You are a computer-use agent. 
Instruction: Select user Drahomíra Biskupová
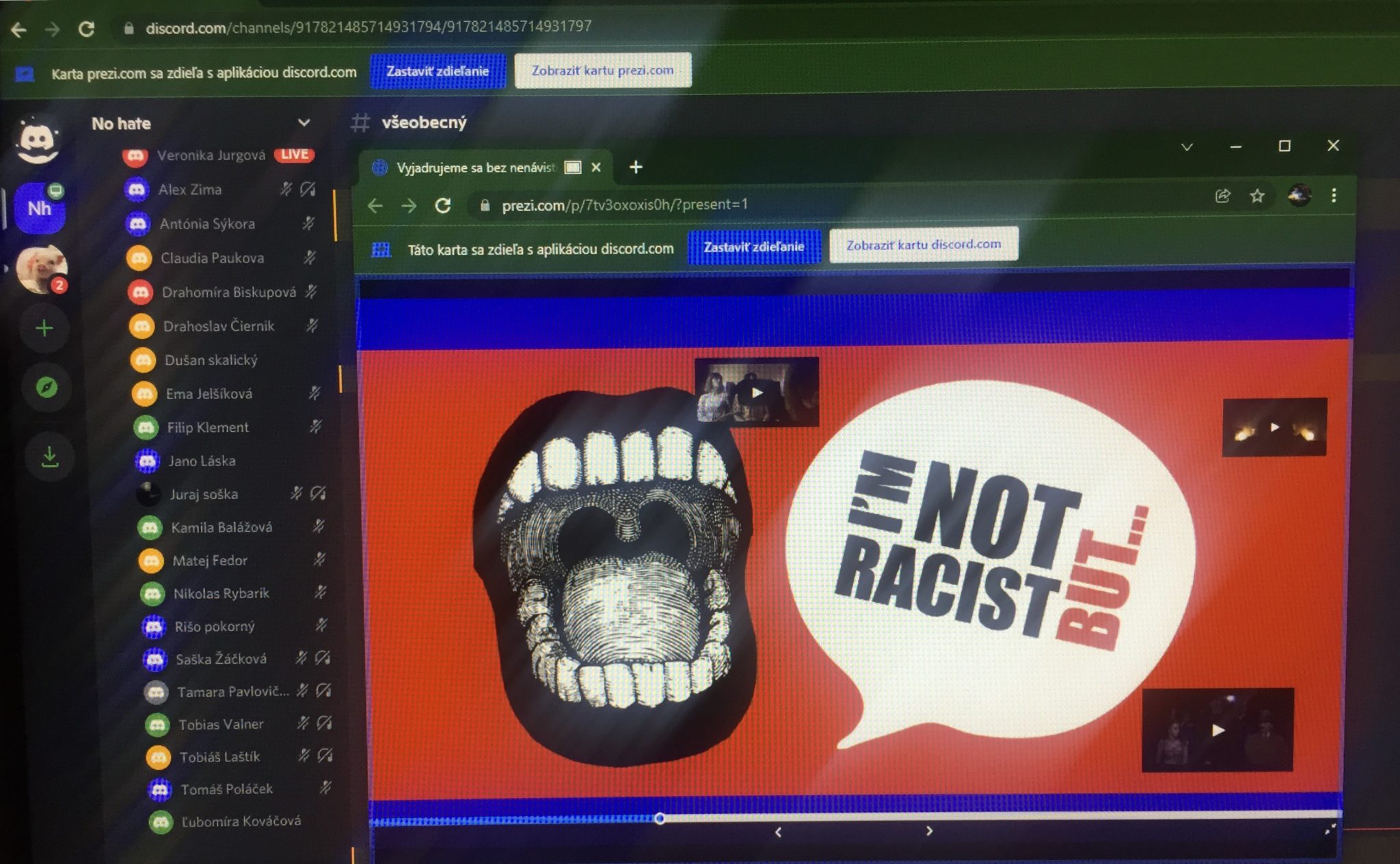click(x=229, y=292)
